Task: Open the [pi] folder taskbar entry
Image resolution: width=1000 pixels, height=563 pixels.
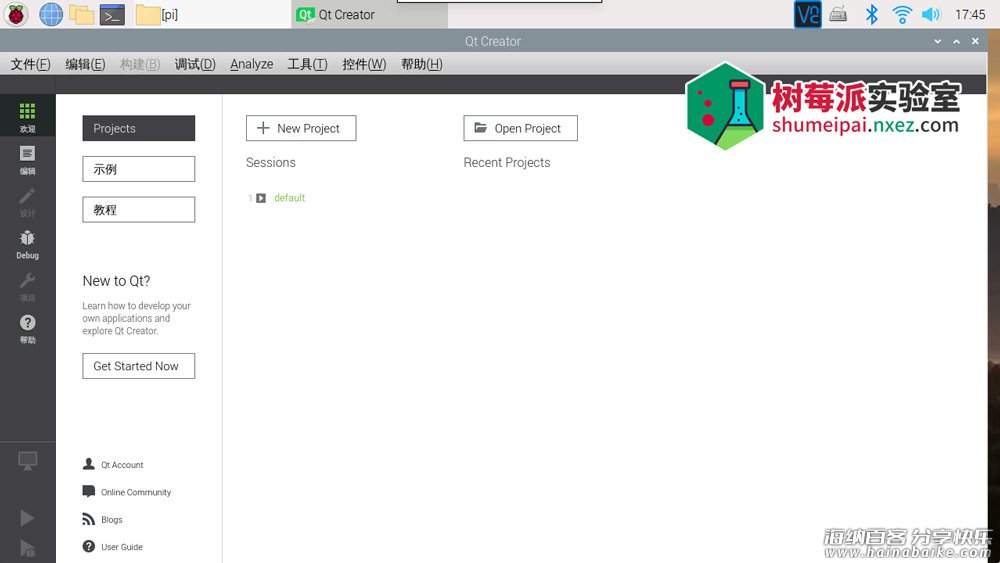Action: point(157,15)
